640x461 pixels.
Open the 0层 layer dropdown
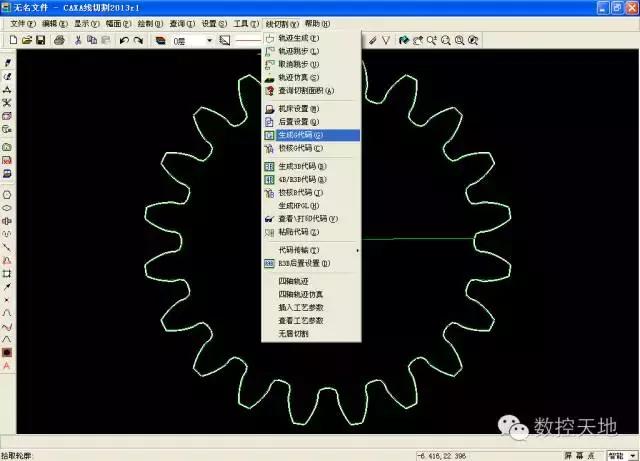209,40
